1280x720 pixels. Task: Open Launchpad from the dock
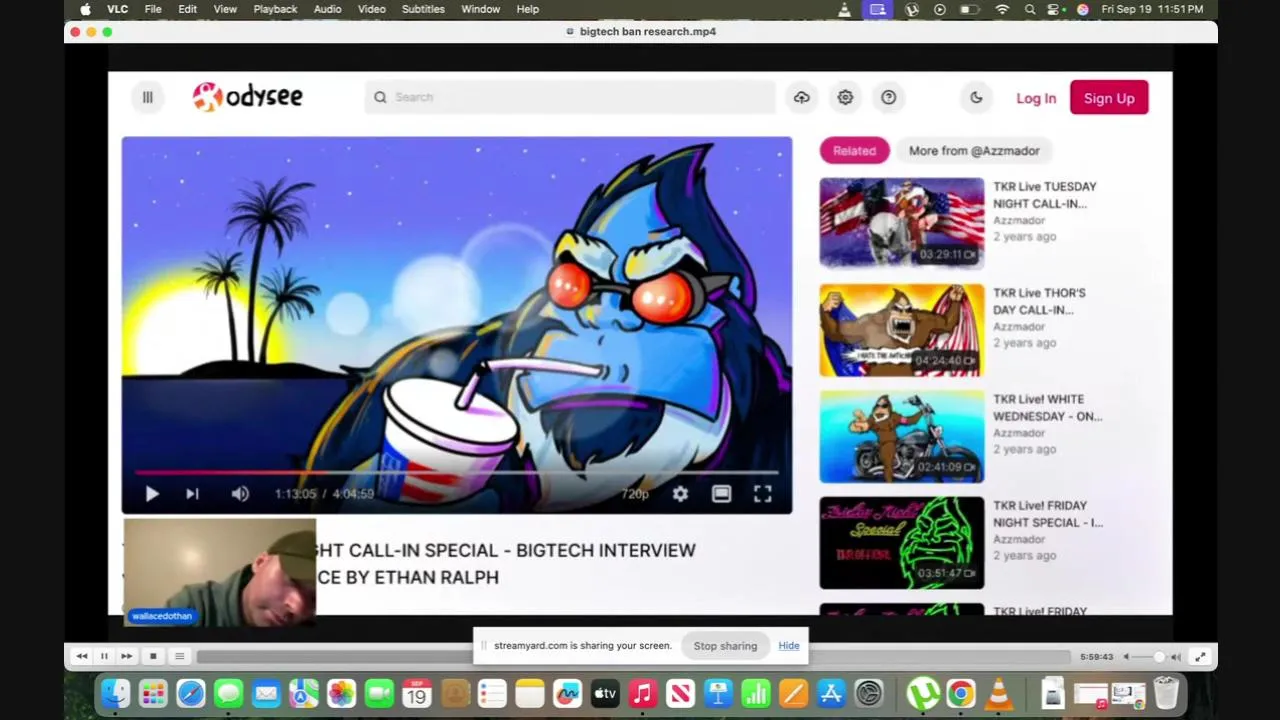pos(153,693)
